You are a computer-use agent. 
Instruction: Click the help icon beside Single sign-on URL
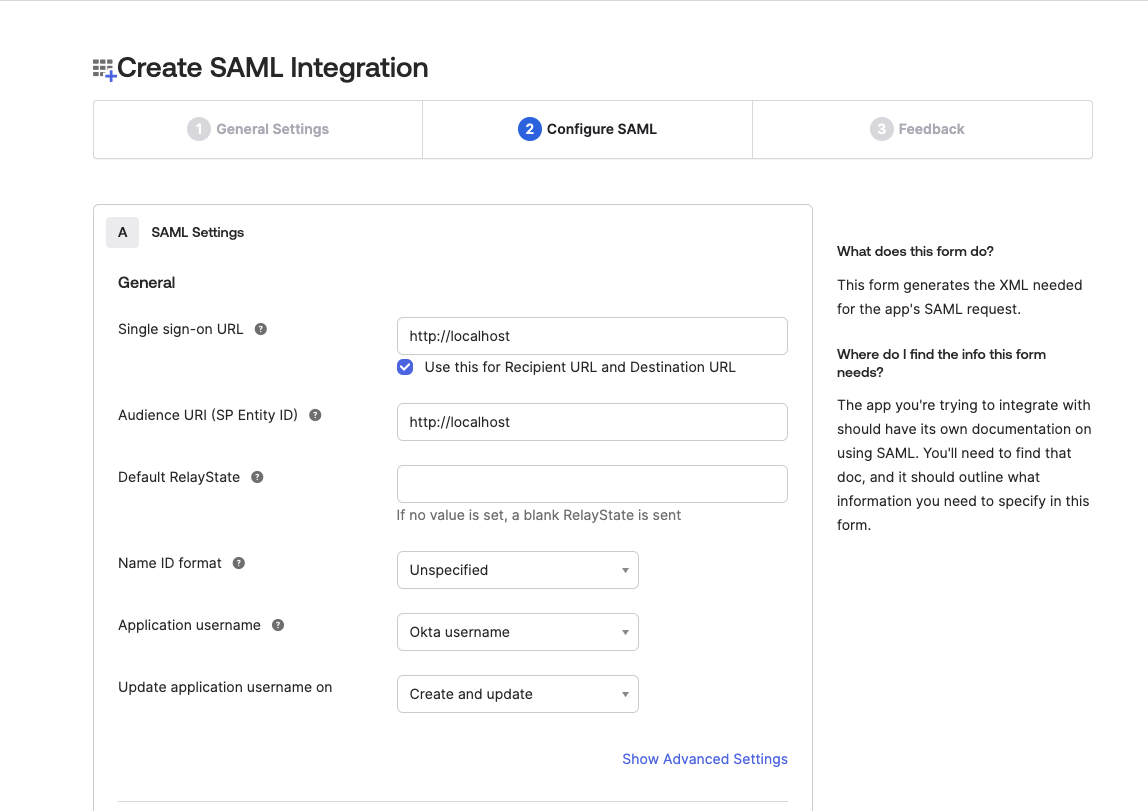coord(261,329)
